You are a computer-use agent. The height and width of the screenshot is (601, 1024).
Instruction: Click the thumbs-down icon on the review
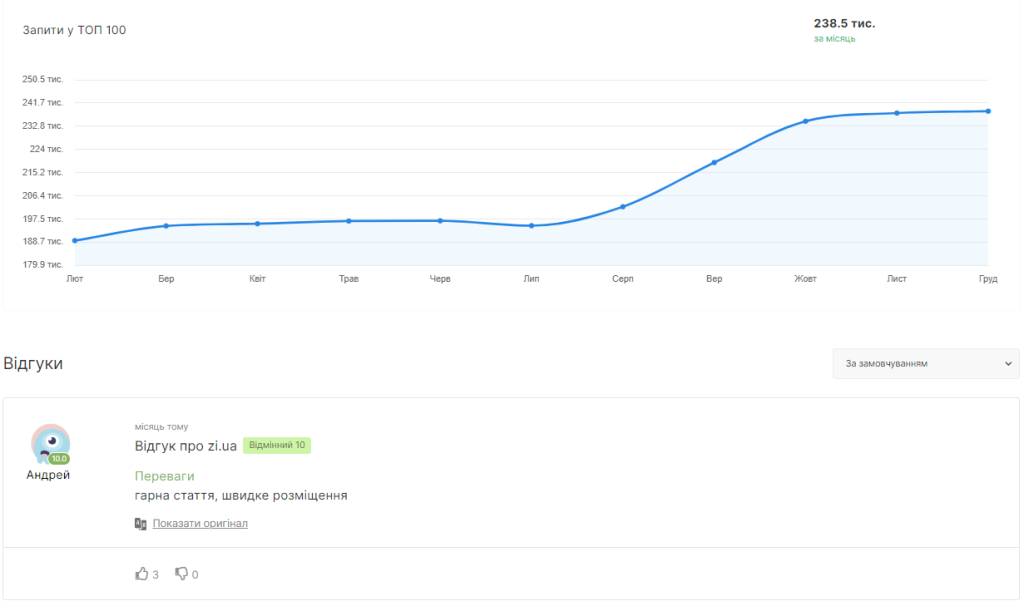[181, 574]
